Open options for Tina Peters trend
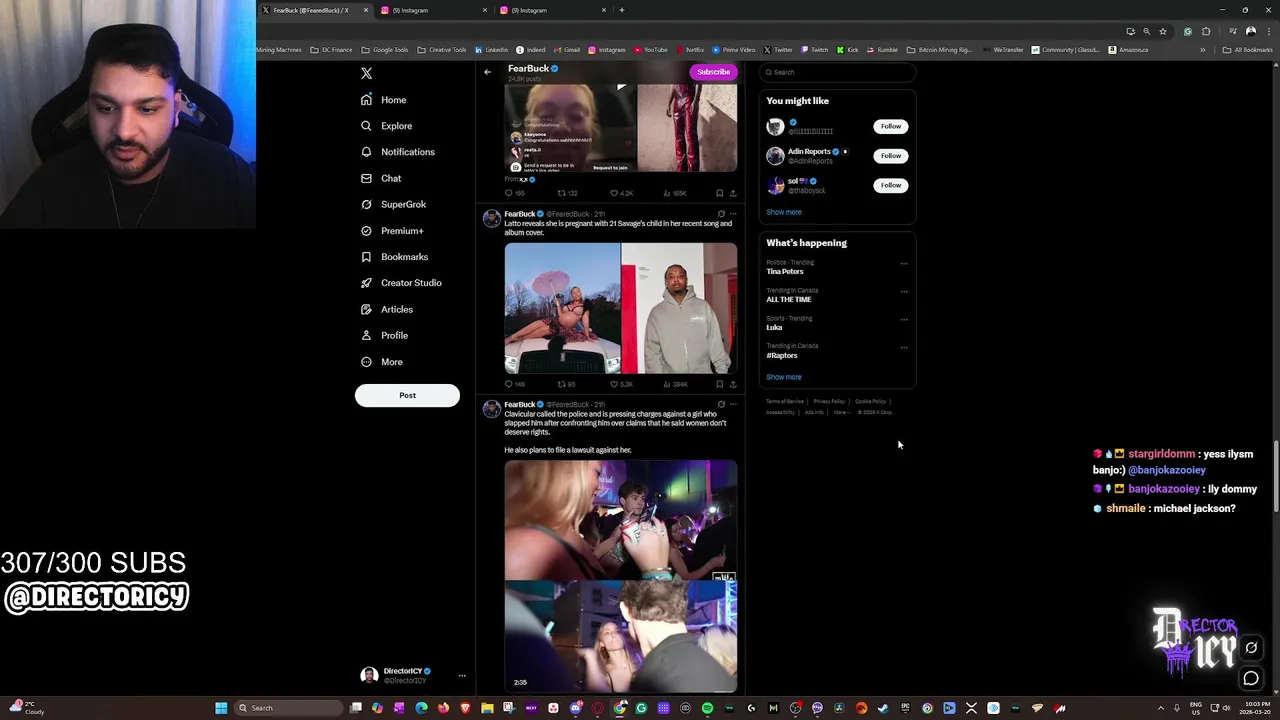Image resolution: width=1280 pixels, height=720 pixels. [x=904, y=264]
